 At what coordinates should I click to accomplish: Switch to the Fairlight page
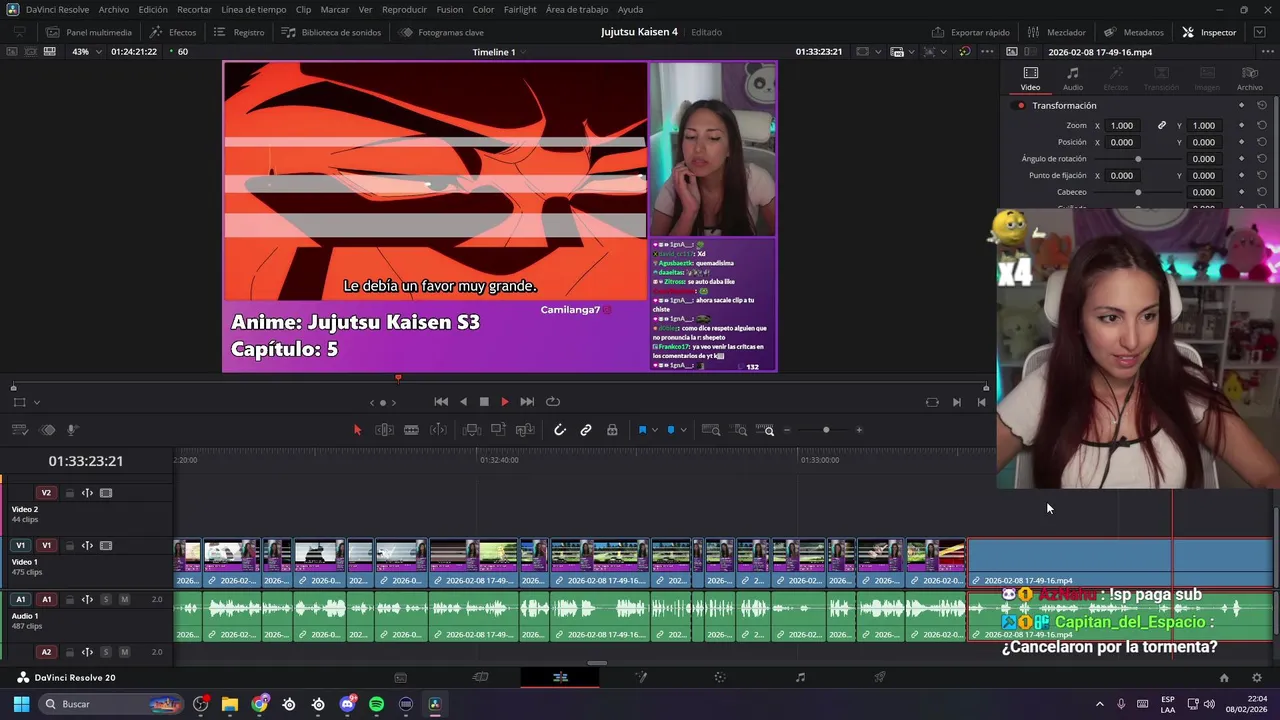[x=800, y=677]
